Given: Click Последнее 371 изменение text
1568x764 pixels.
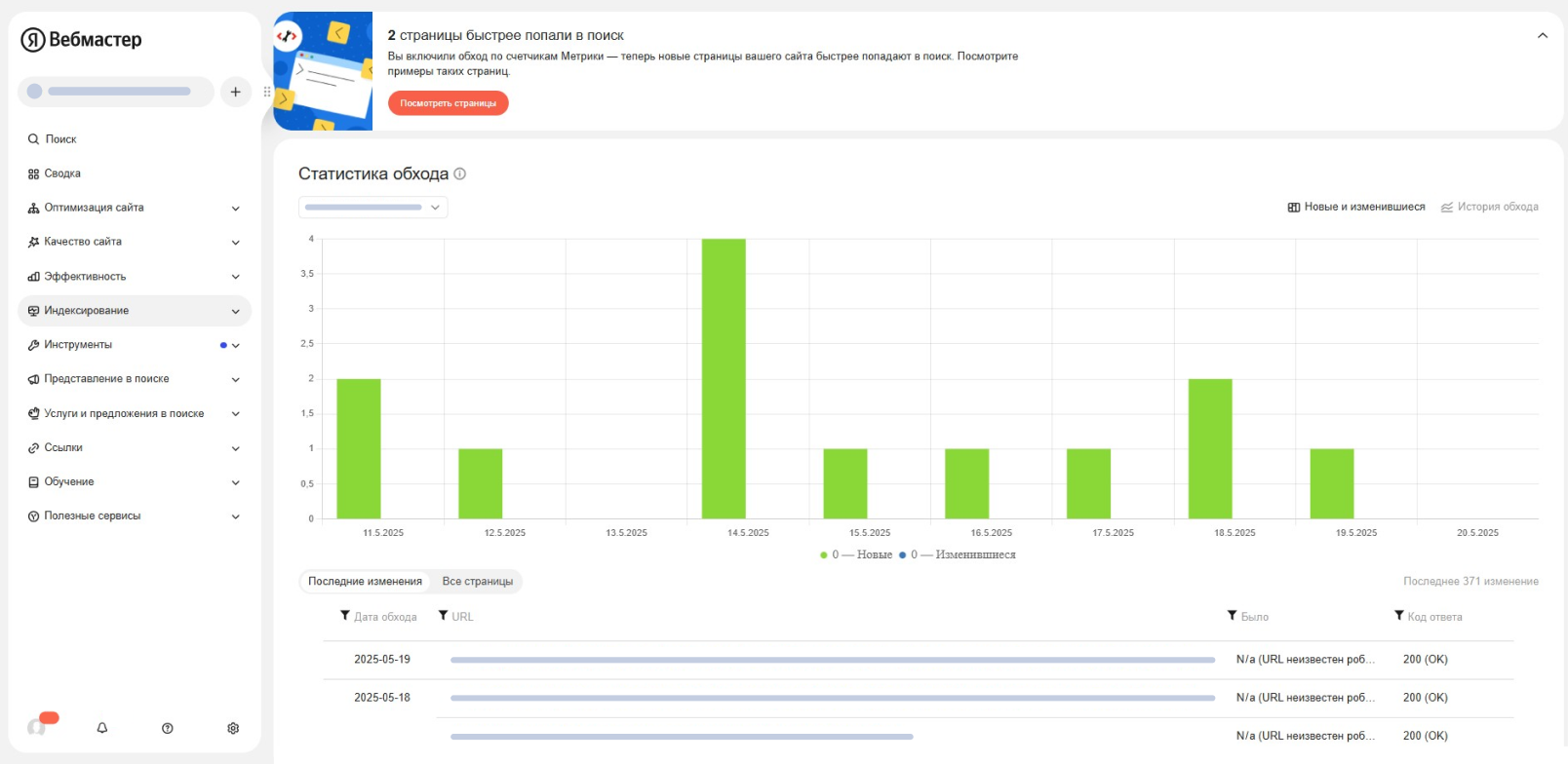Looking at the screenshot, I should click(1470, 582).
